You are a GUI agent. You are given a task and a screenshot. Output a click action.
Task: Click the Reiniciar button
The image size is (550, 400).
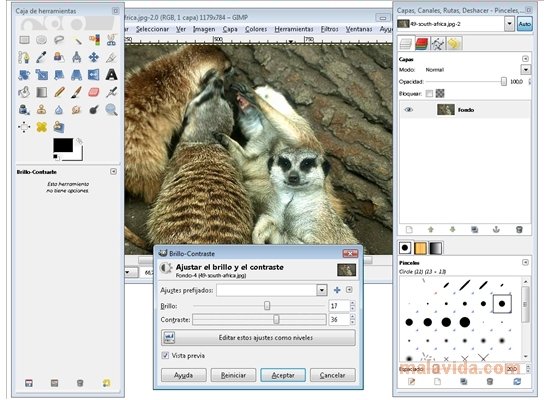pyautogui.click(x=233, y=375)
